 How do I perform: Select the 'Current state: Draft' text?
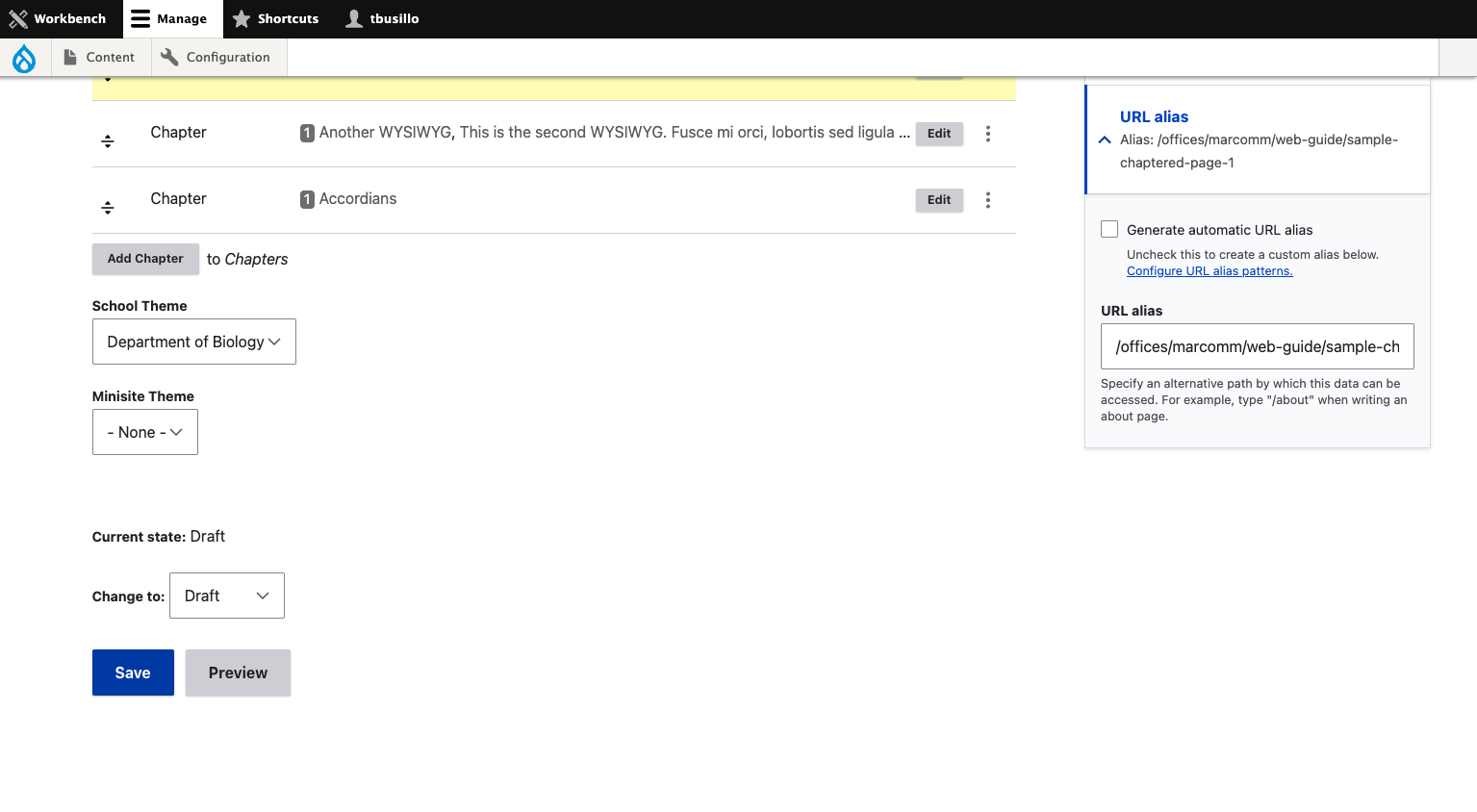159,537
